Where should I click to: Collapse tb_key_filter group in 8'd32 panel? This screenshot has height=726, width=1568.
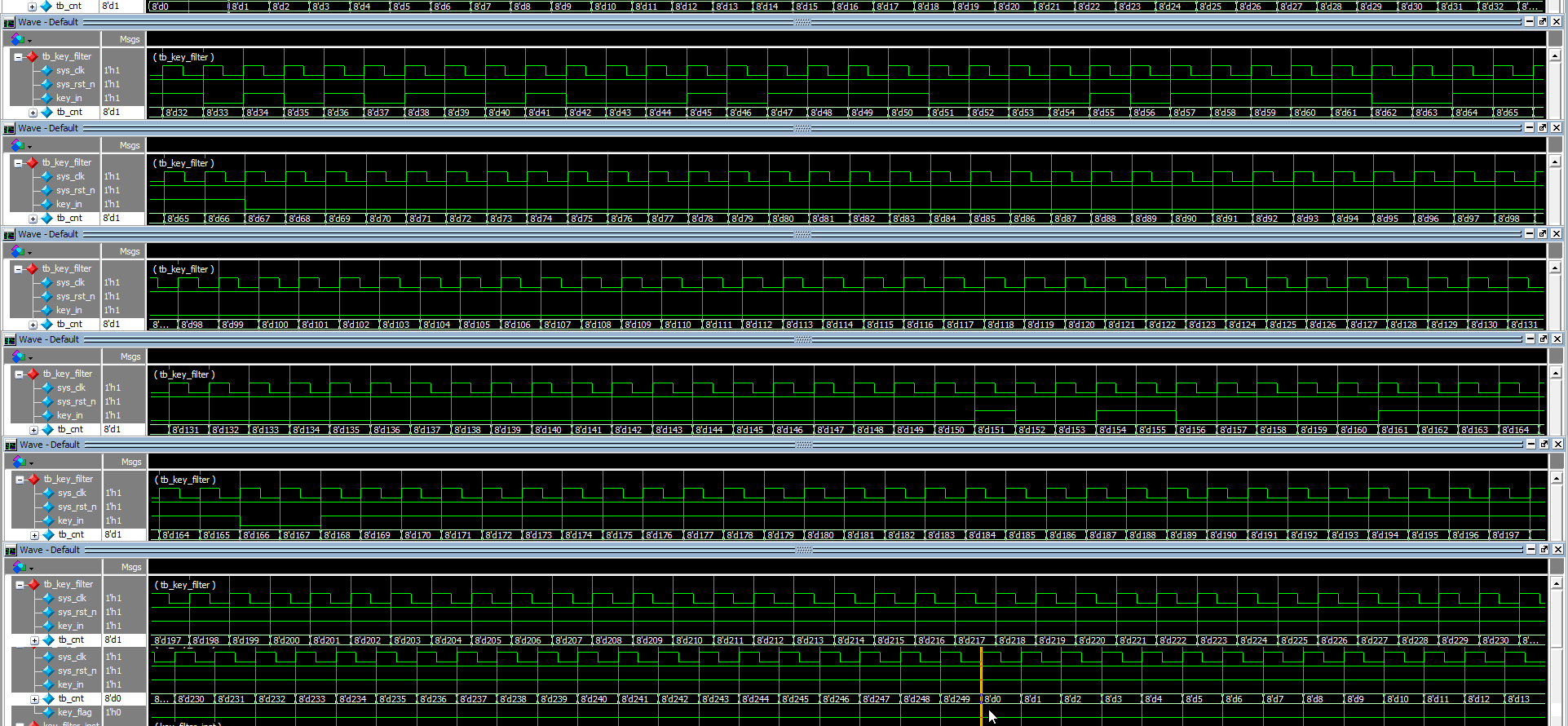[18, 57]
